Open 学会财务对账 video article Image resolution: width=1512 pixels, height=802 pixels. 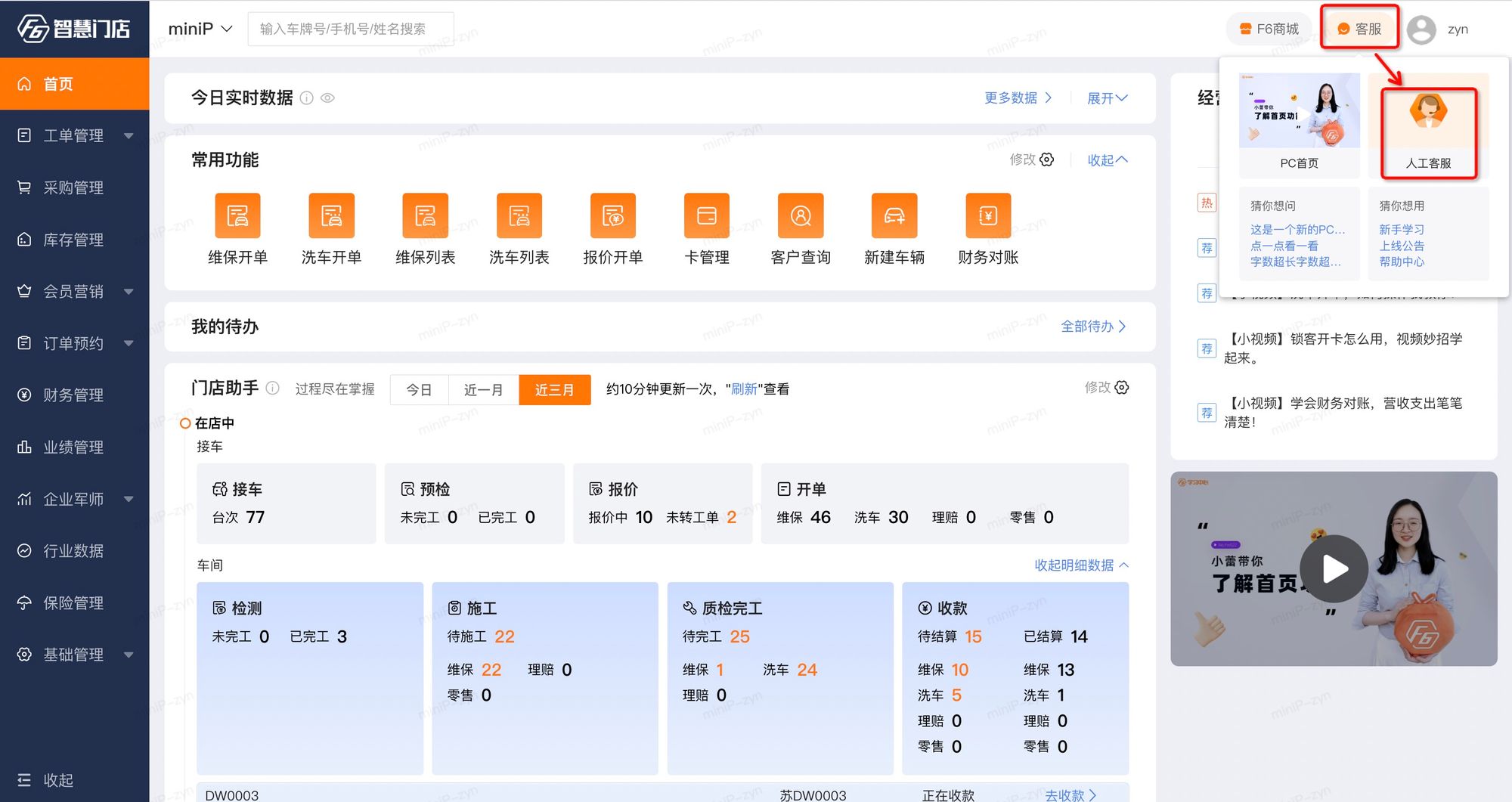[x=1343, y=412]
